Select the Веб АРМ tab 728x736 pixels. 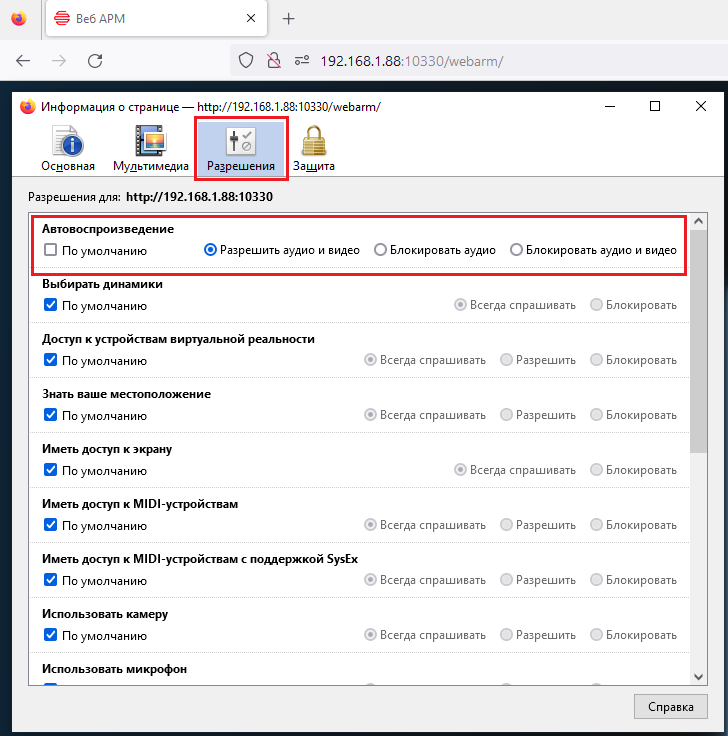(x=156, y=18)
